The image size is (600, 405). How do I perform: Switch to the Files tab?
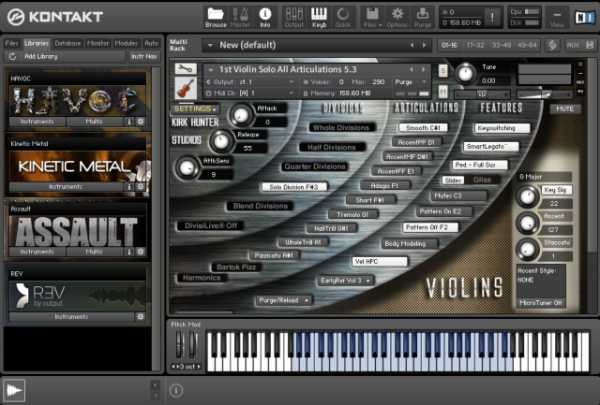click(12, 43)
